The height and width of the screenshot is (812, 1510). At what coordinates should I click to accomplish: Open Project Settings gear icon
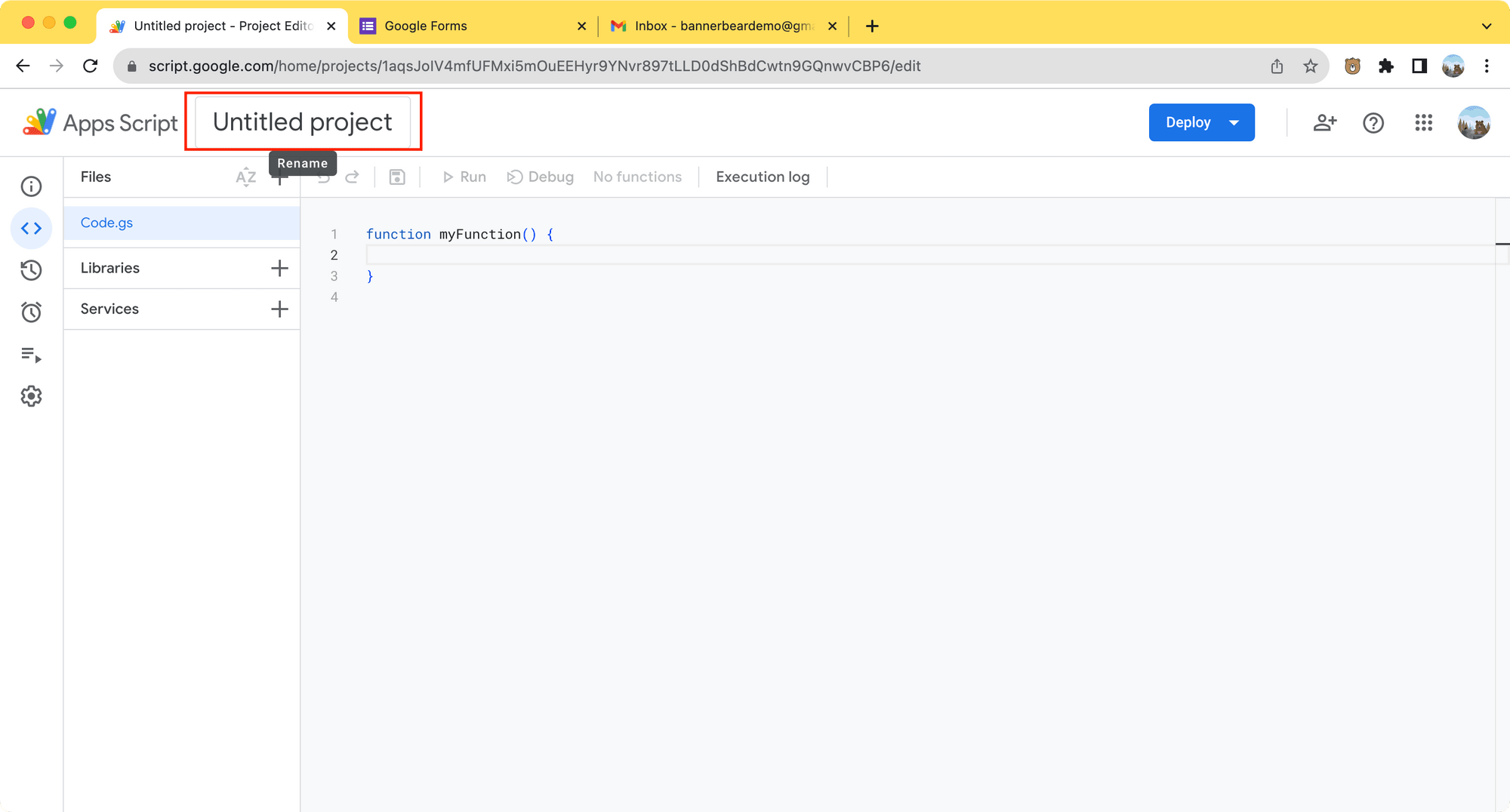[x=31, y=396]
